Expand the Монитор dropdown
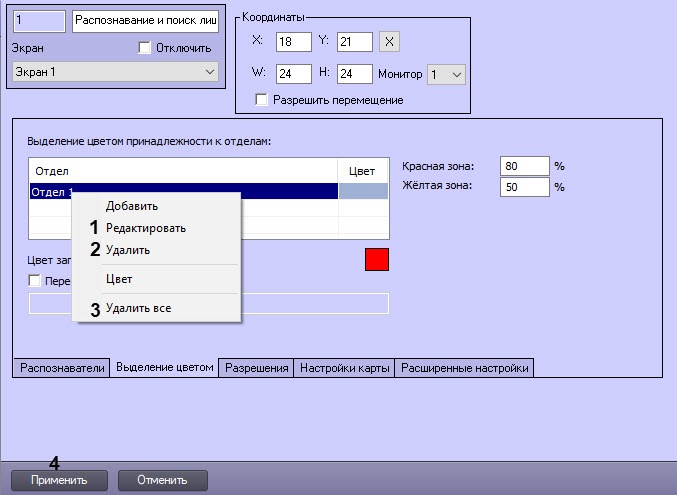 446,75
